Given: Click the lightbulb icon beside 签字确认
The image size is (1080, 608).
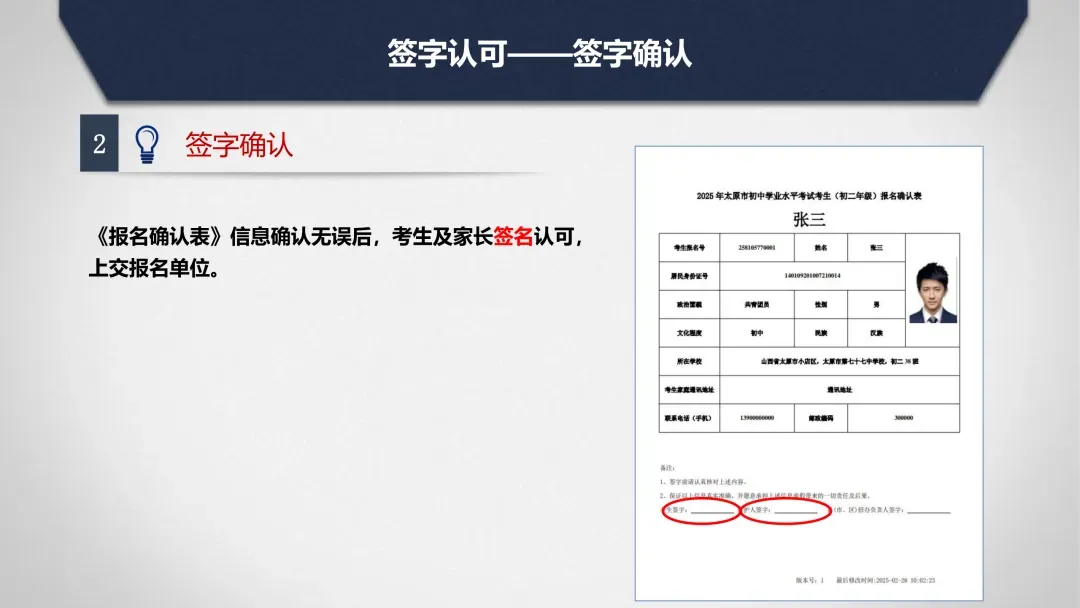Looking at the screenshot, I should tap(147, 141).
